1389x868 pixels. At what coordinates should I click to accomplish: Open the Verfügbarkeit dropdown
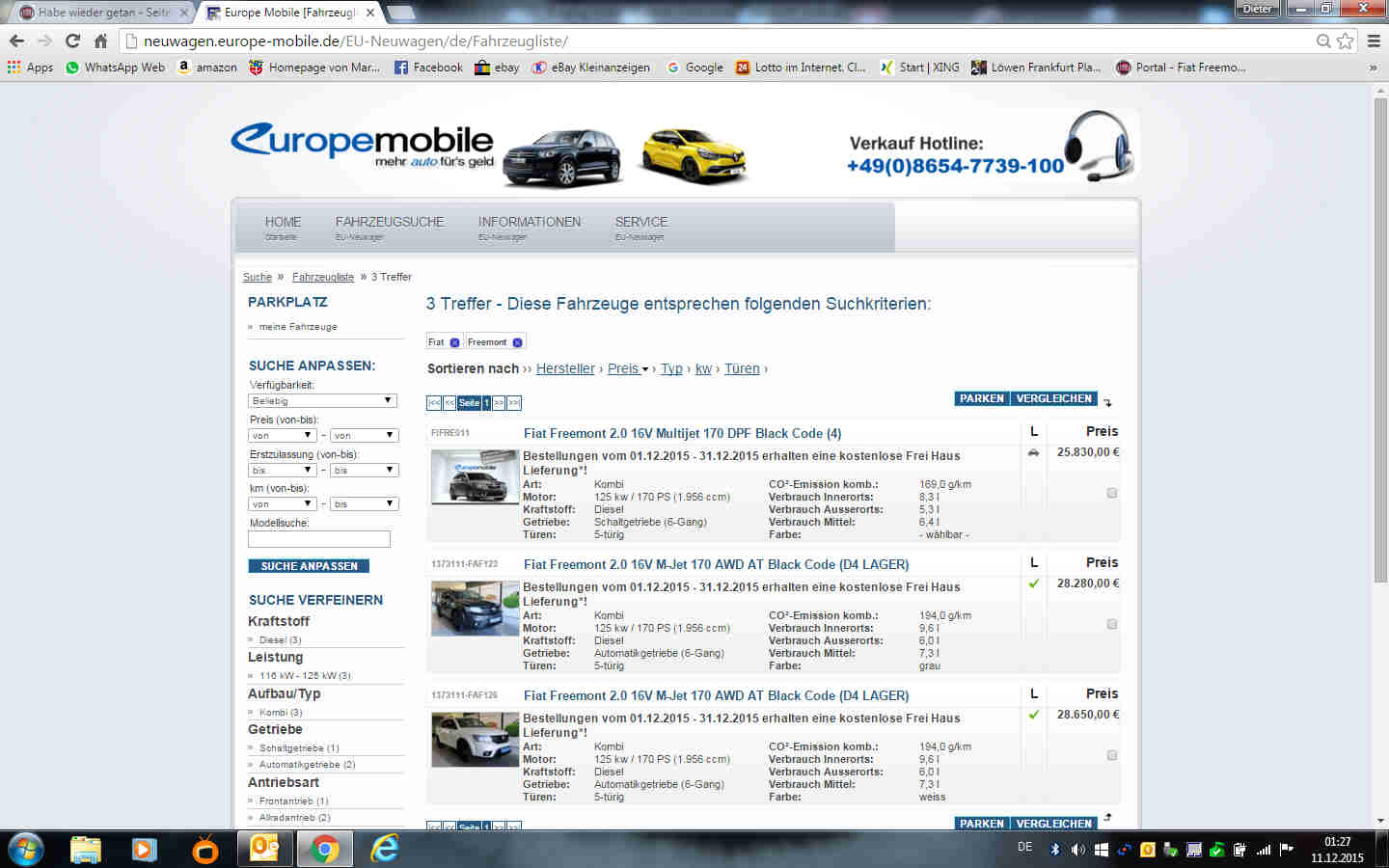(322, 400)
